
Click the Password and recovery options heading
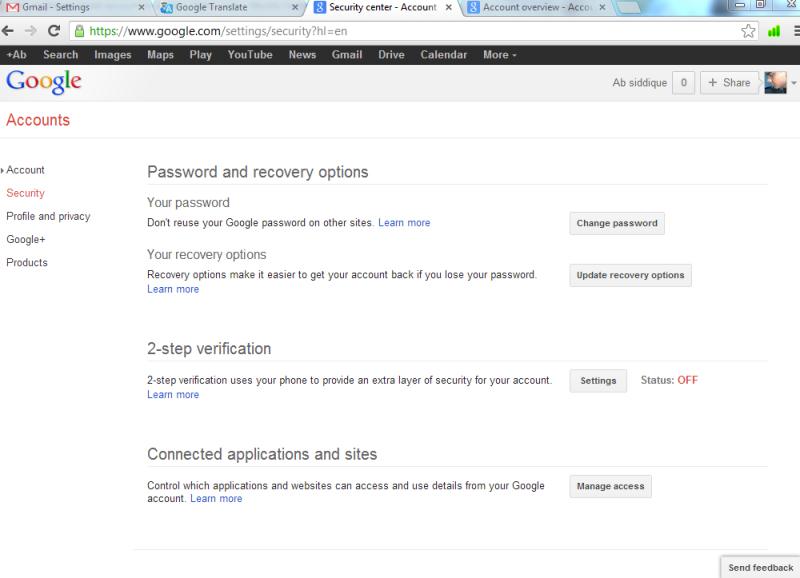[258, 172]
